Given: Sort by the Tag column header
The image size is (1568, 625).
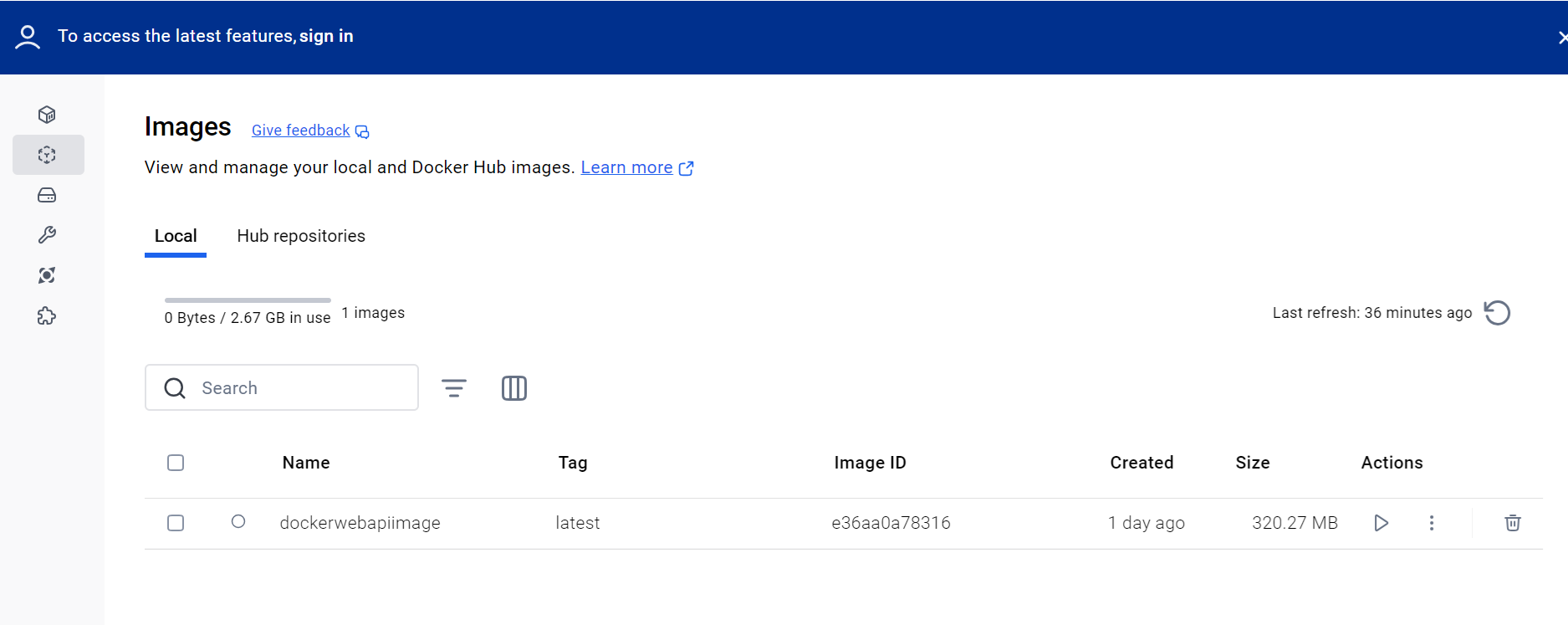Looking at the screenshot, I should click(x=573, y=463).
